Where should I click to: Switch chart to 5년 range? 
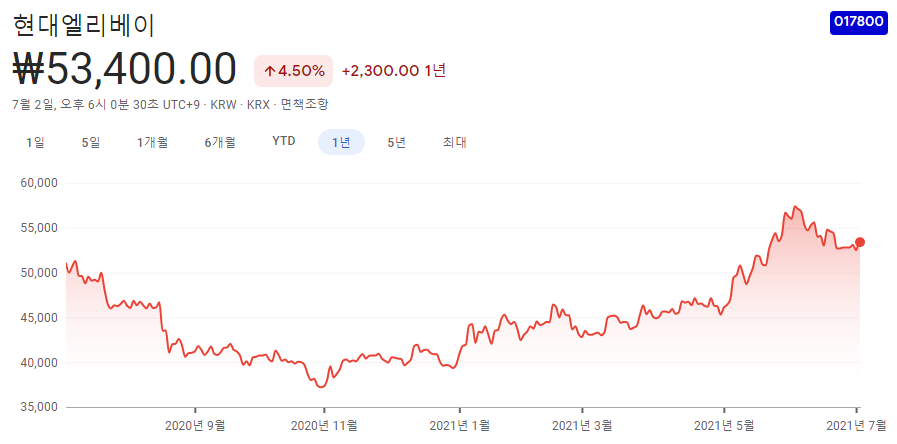pyautogui.click(x=396, y=142)
